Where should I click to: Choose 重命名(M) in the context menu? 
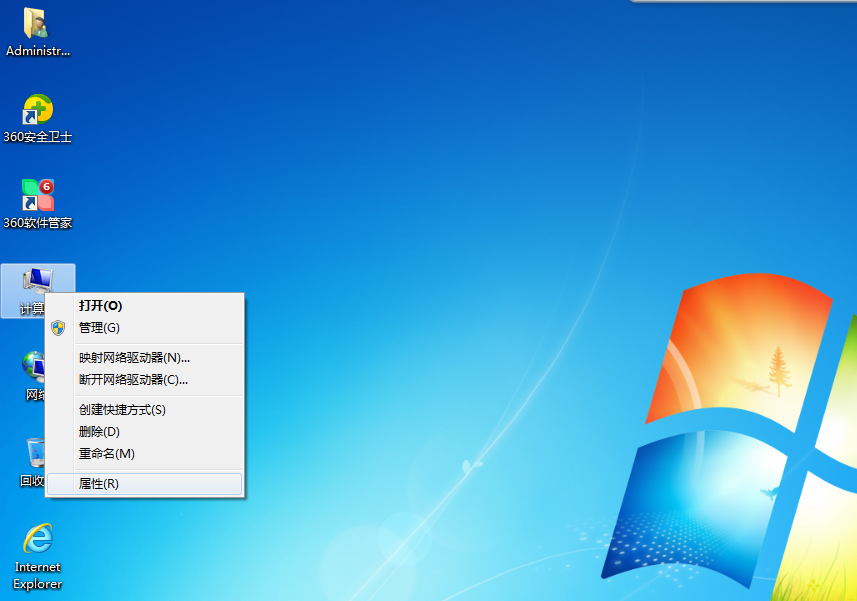tap(145, 453)
